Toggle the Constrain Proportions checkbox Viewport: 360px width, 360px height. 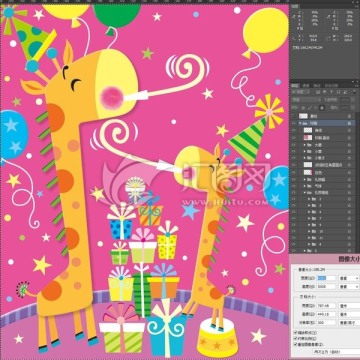tap(295, 338)
